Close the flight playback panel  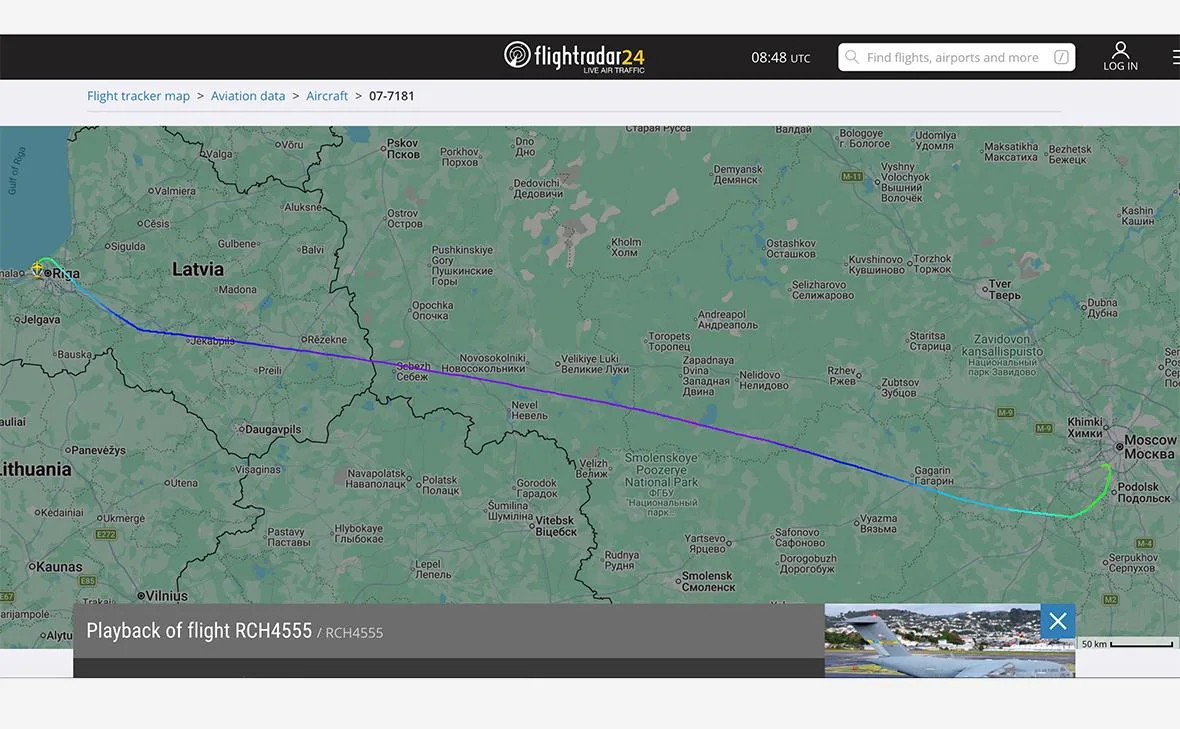1057,621
